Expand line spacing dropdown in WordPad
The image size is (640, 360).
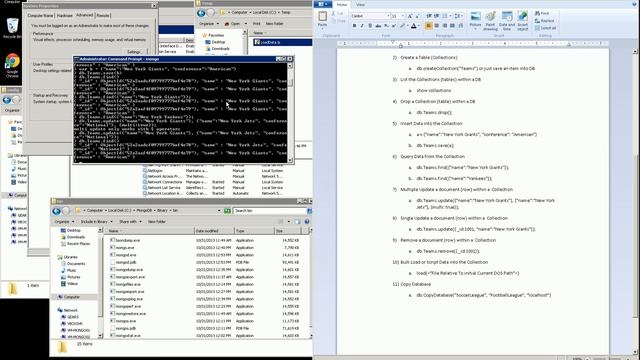click(x=461, y=16)
